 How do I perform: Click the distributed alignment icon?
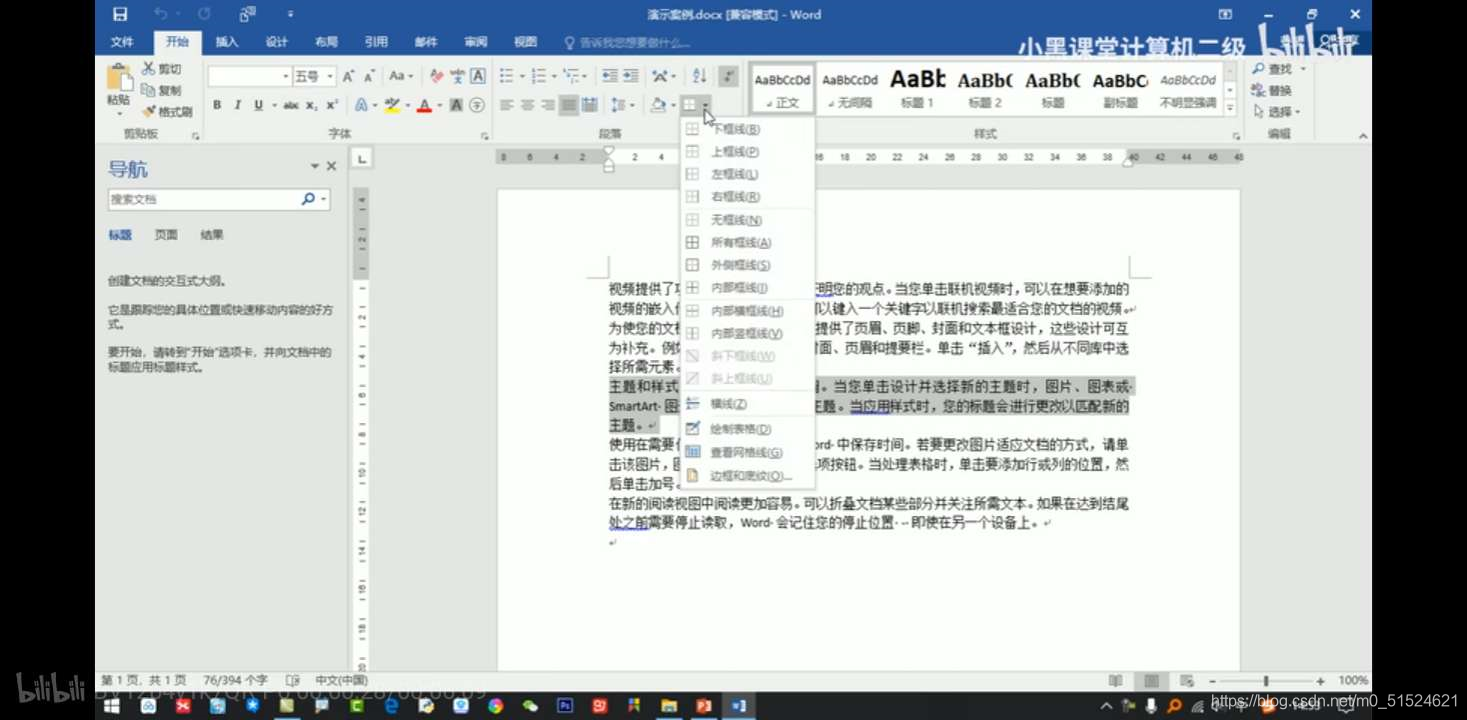pos(590,105)
